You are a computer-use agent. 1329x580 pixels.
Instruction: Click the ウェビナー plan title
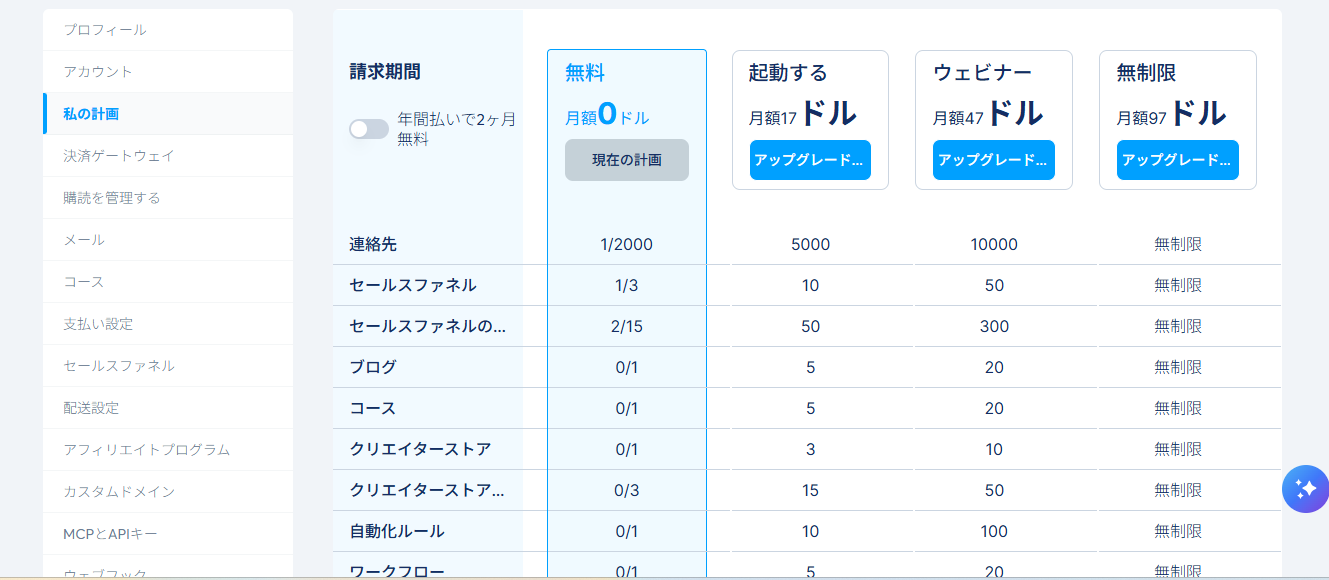[x=982, y=73]
